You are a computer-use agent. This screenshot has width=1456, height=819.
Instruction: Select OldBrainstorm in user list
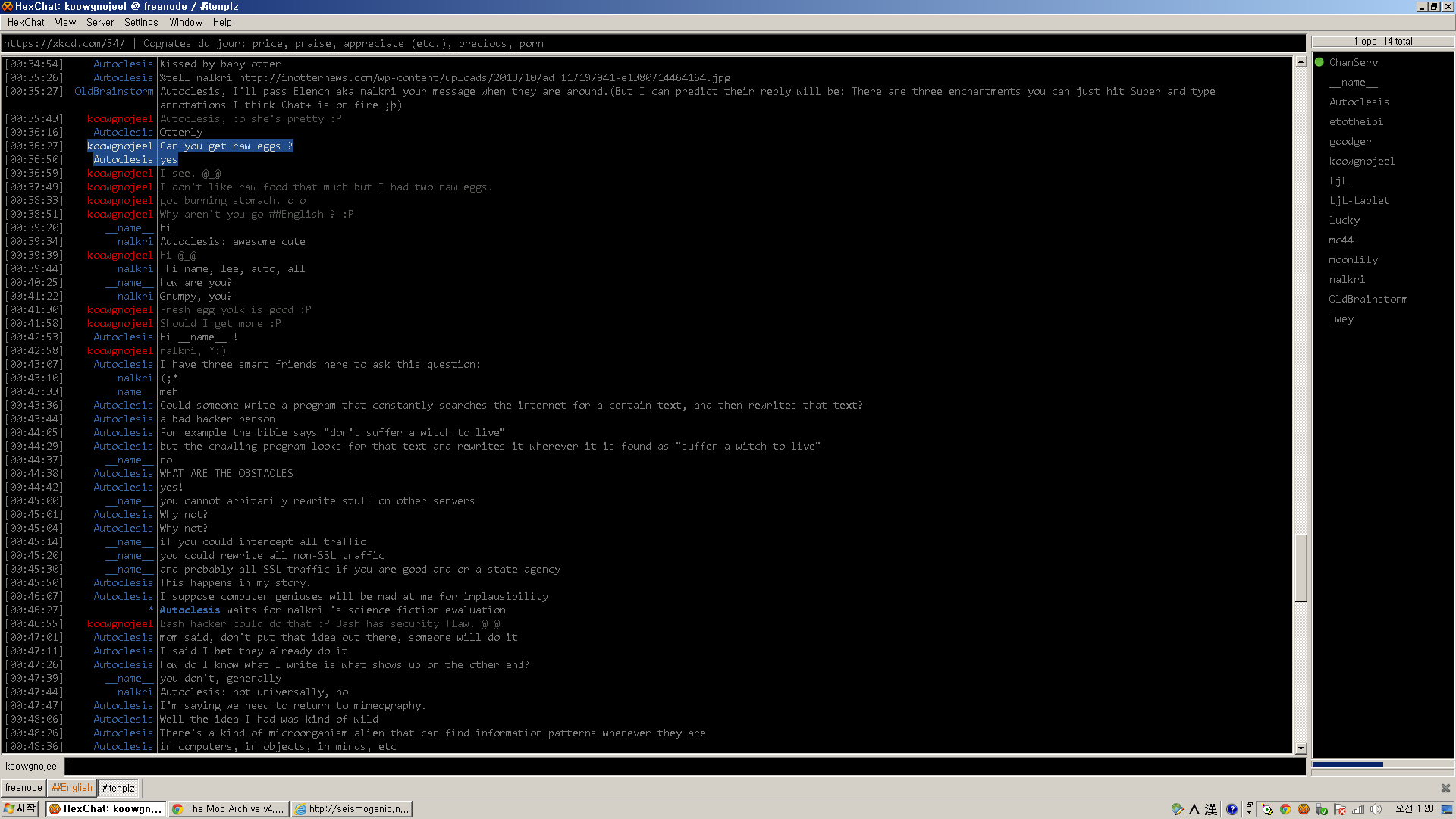coord(1368,299)
